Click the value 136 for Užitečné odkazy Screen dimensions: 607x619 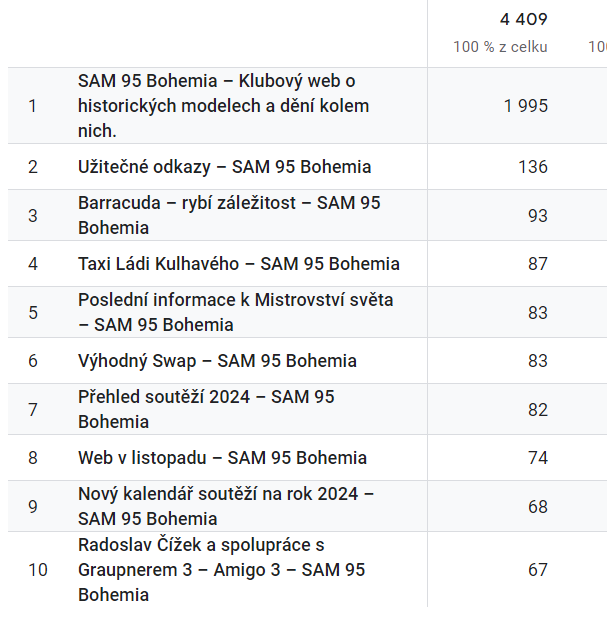point(533,167)
